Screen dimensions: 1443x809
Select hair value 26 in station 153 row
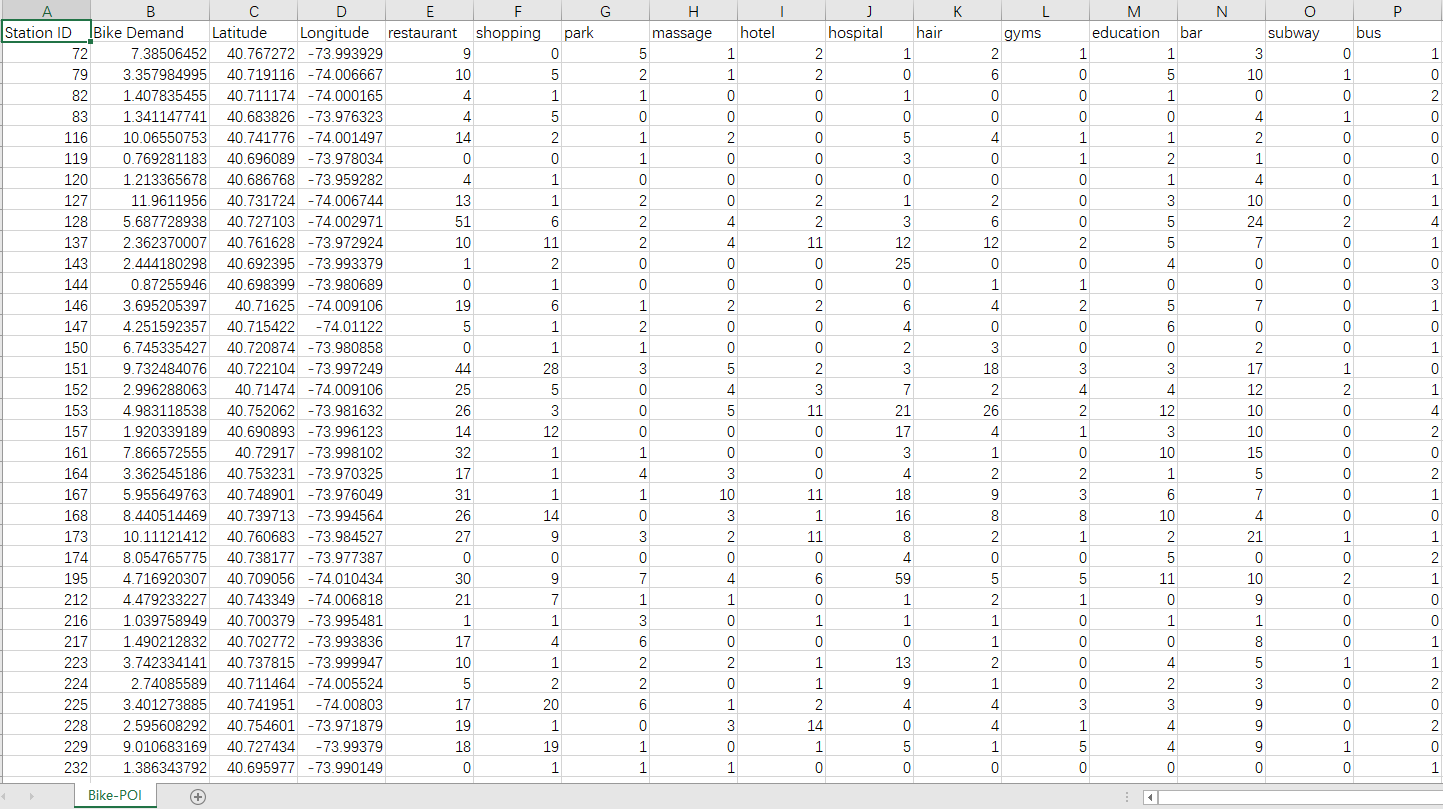point(957,410)
